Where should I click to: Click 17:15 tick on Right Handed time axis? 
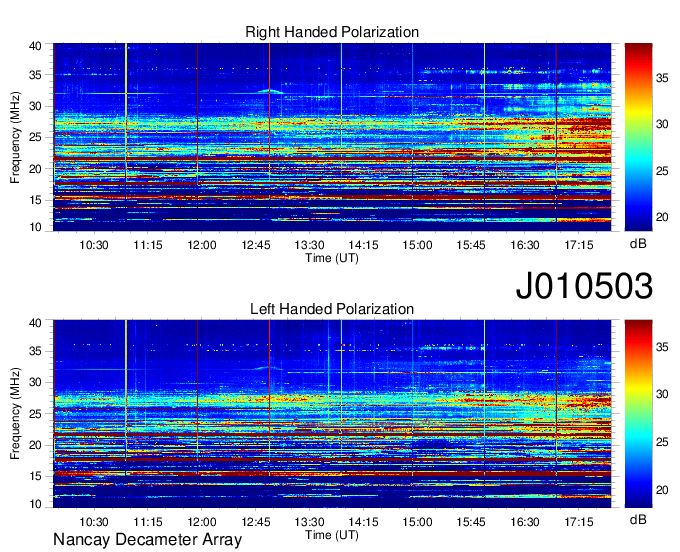click(579, 245)
